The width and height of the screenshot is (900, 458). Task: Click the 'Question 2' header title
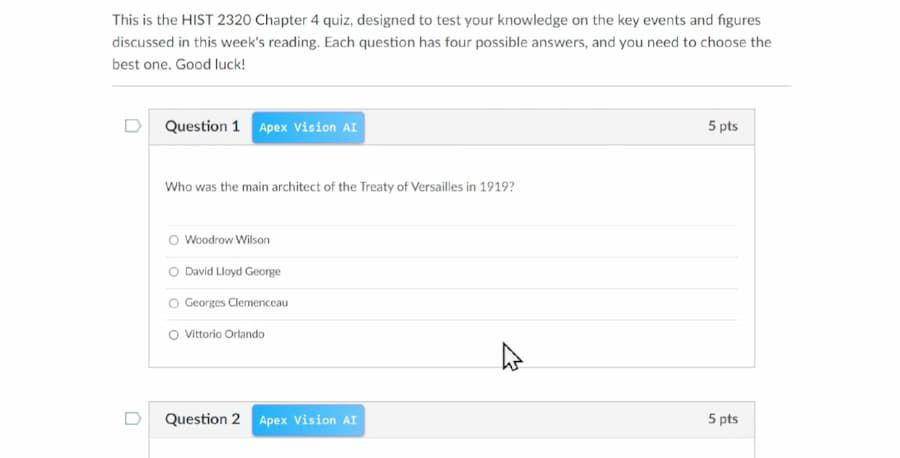pyautogui.click(x=202, y=419)
